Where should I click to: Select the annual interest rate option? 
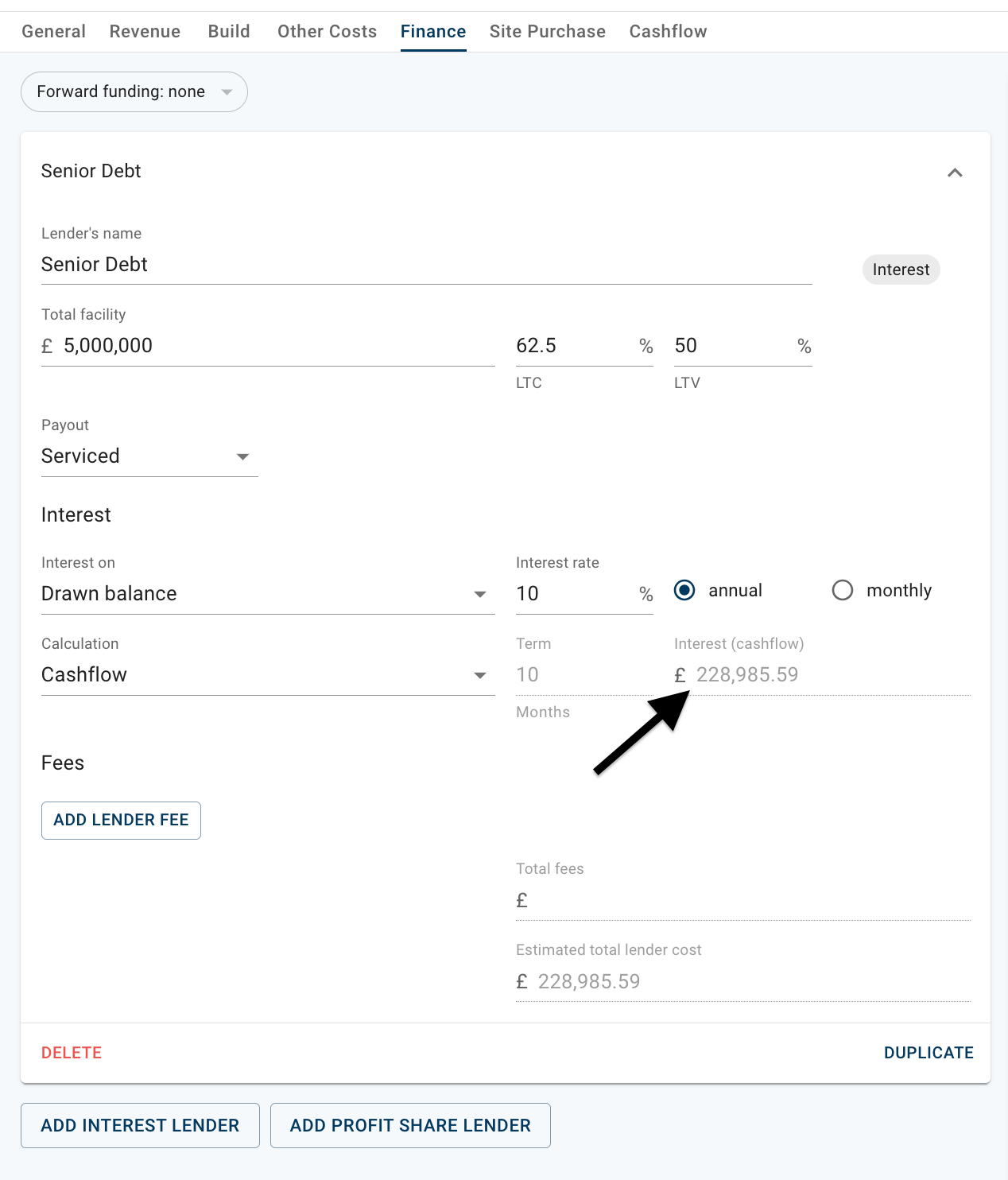(684, 590)
